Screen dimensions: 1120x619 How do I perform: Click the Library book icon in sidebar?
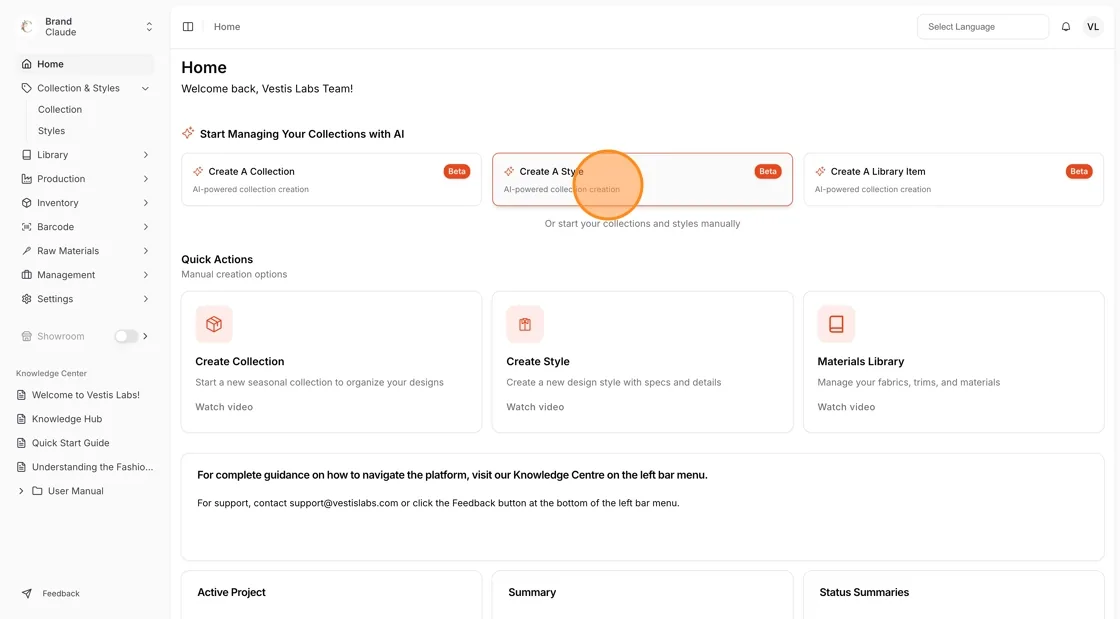point(26,154)
